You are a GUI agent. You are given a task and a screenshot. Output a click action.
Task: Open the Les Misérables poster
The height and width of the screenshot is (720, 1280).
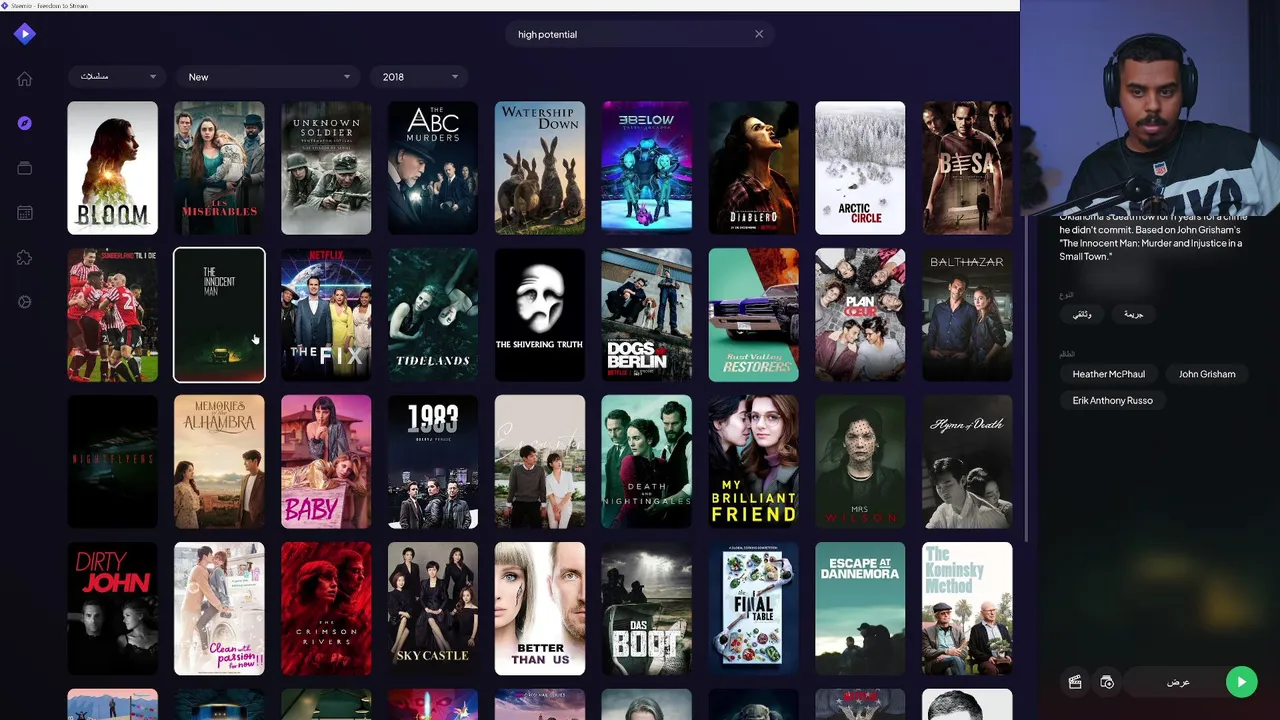219,168
